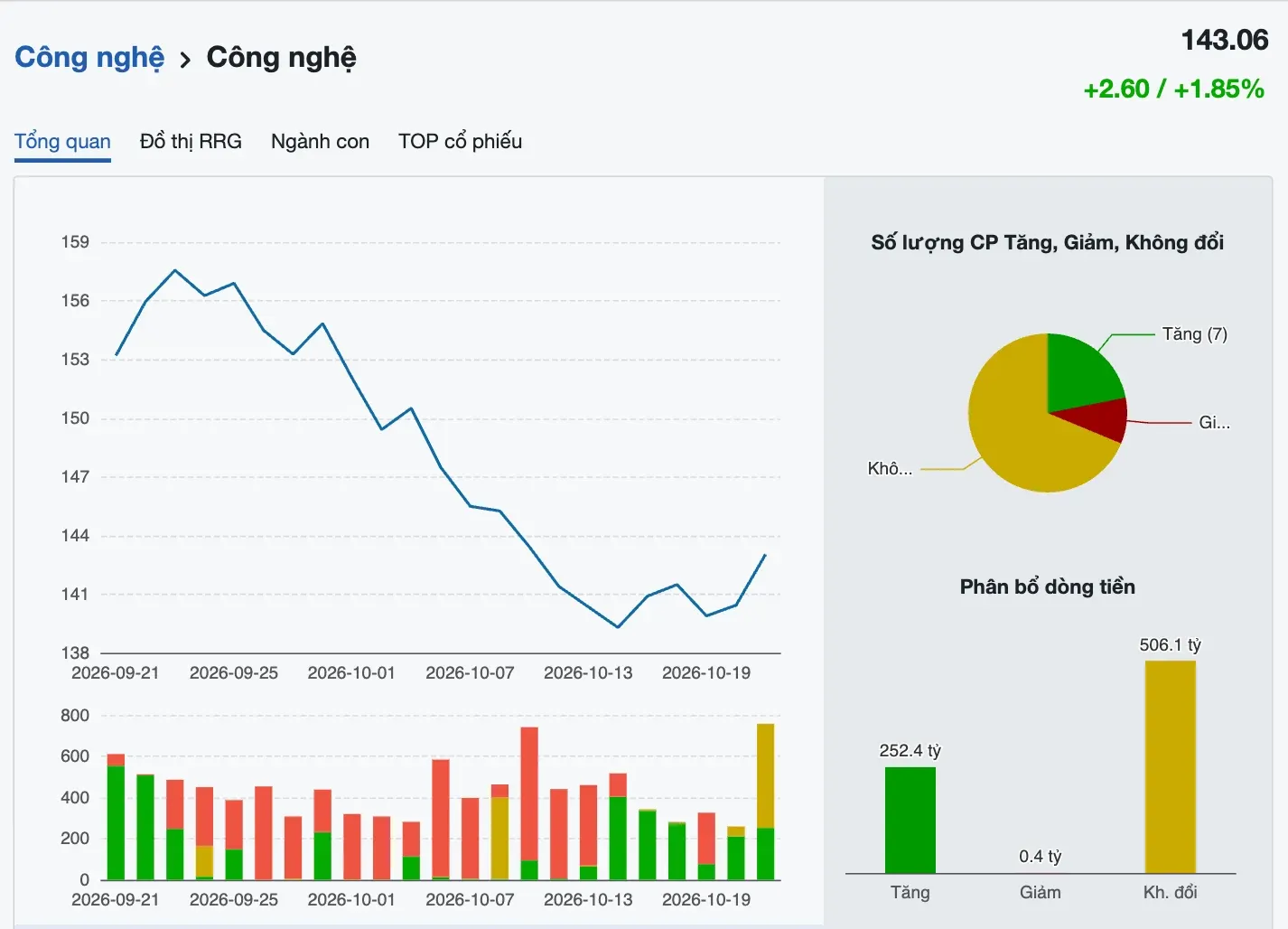
Task: Click the Giảm axis label
Action: pos(1040,892)
